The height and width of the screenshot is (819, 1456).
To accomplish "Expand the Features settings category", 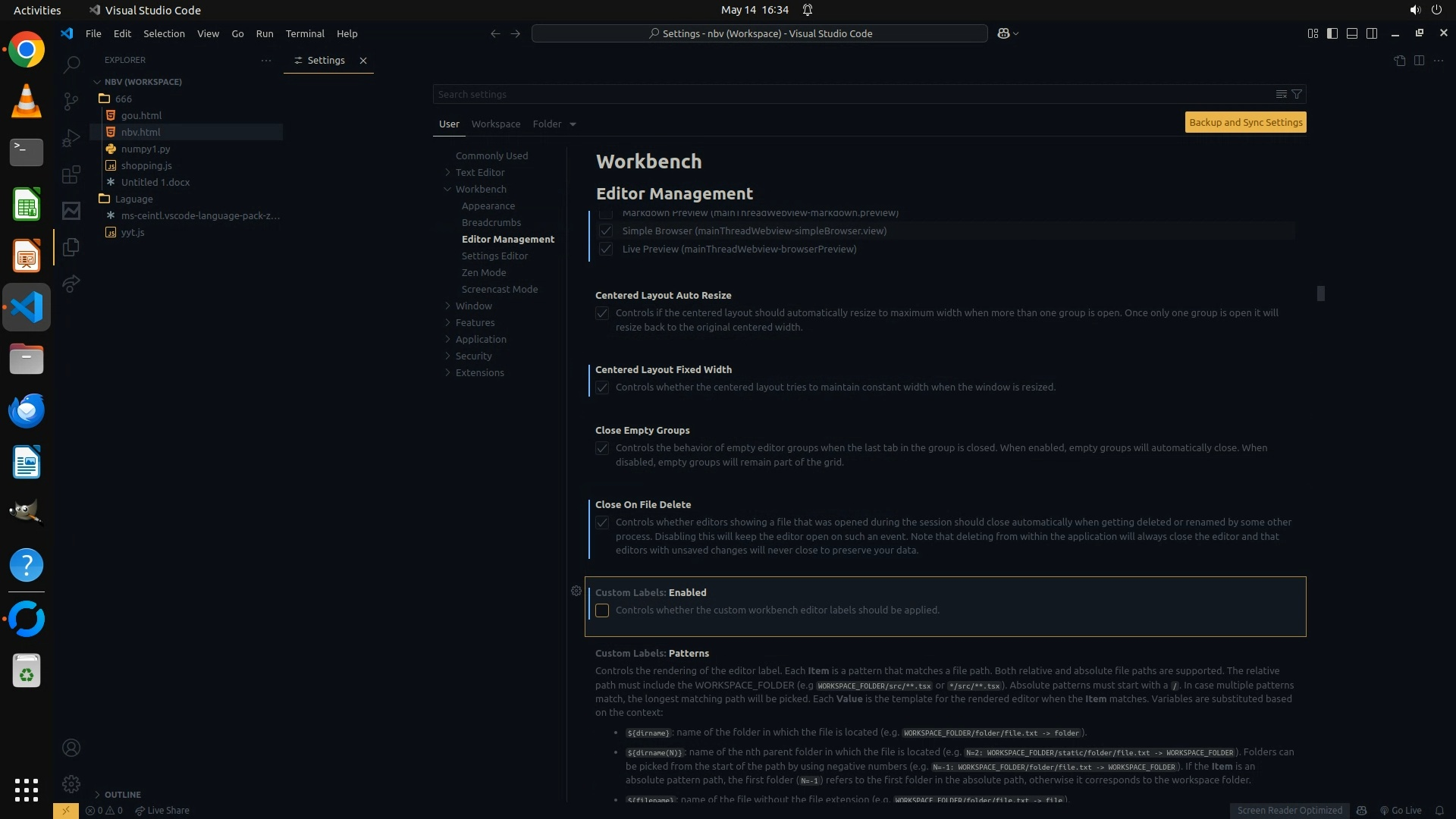I will coord(475,322).
